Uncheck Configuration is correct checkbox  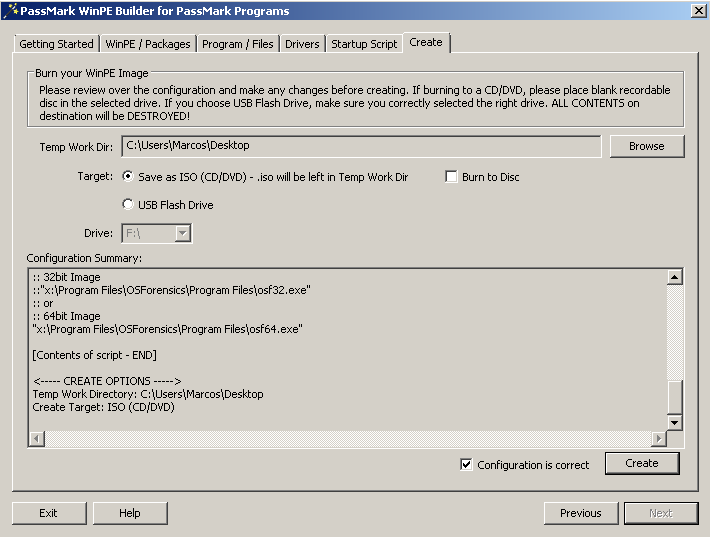point(466,464)
